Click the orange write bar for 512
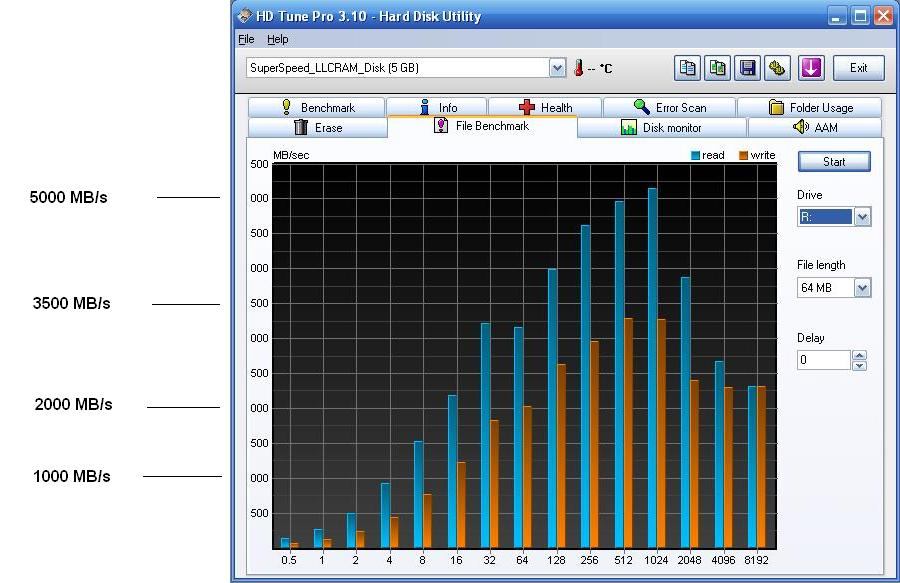This screenshot has width=900, height=583. pos(628,433)
